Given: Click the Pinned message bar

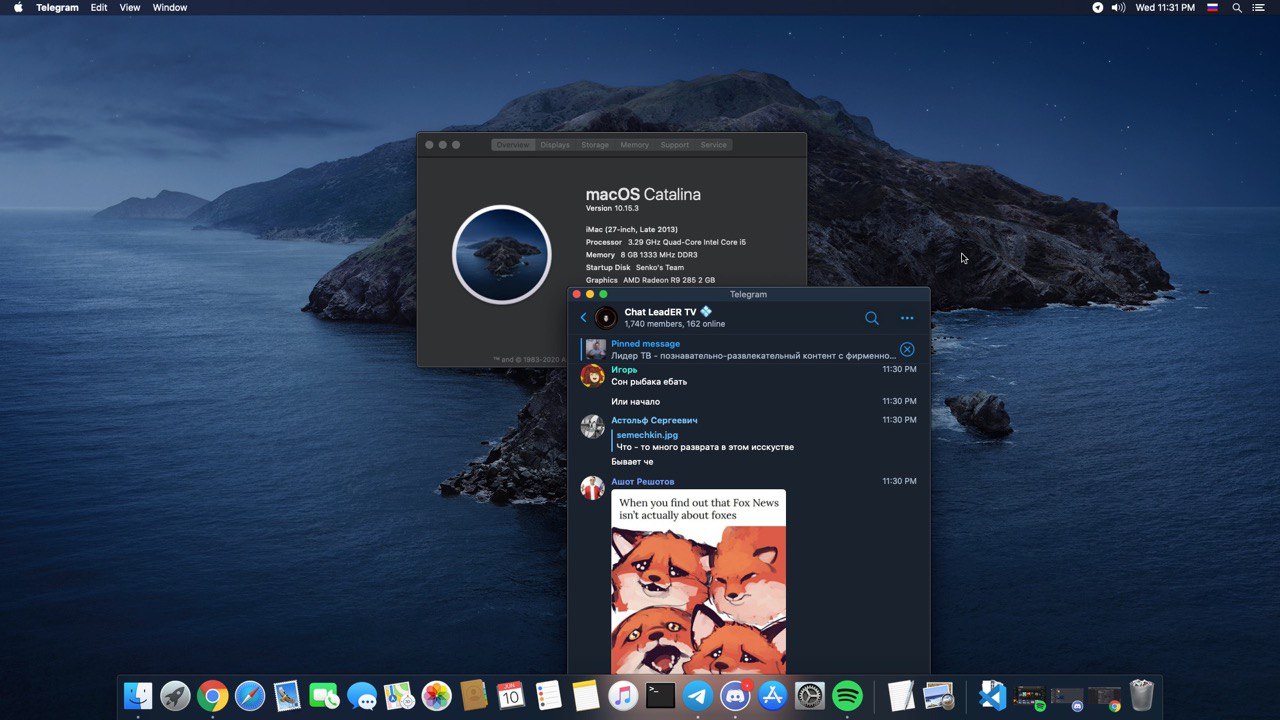Looking at the screenshot, I should pyautogui.click(x=748, y=349).
